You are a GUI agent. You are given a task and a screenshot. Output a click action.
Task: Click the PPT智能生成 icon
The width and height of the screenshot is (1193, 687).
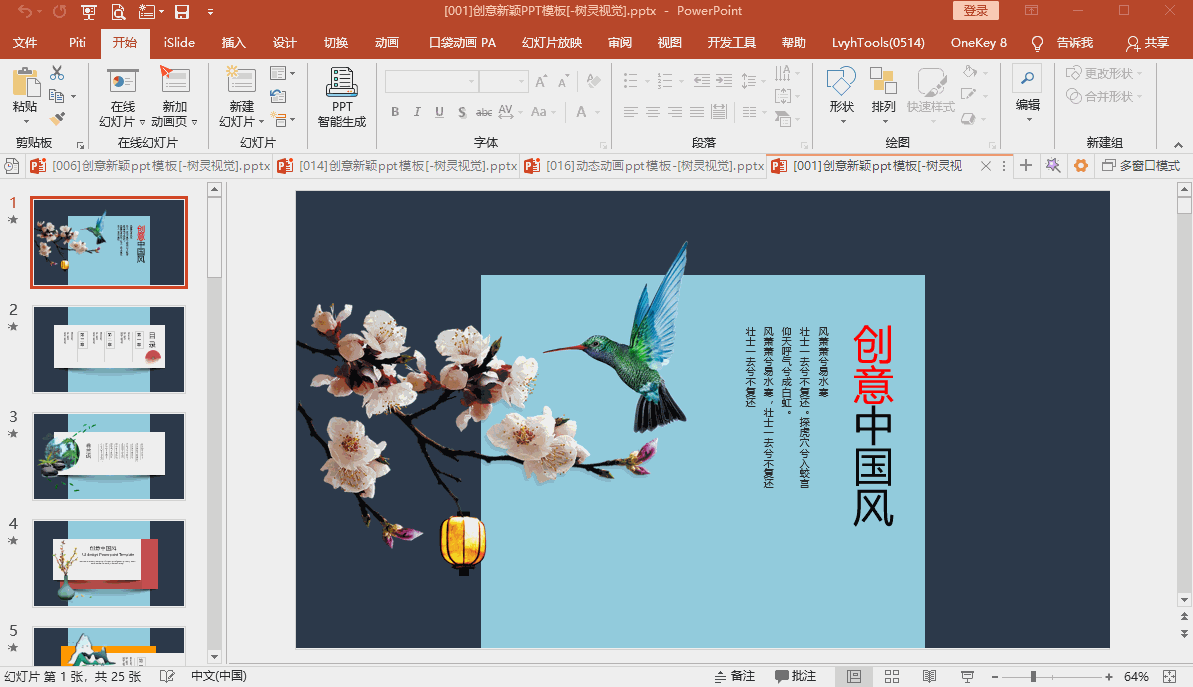point(342,82)
